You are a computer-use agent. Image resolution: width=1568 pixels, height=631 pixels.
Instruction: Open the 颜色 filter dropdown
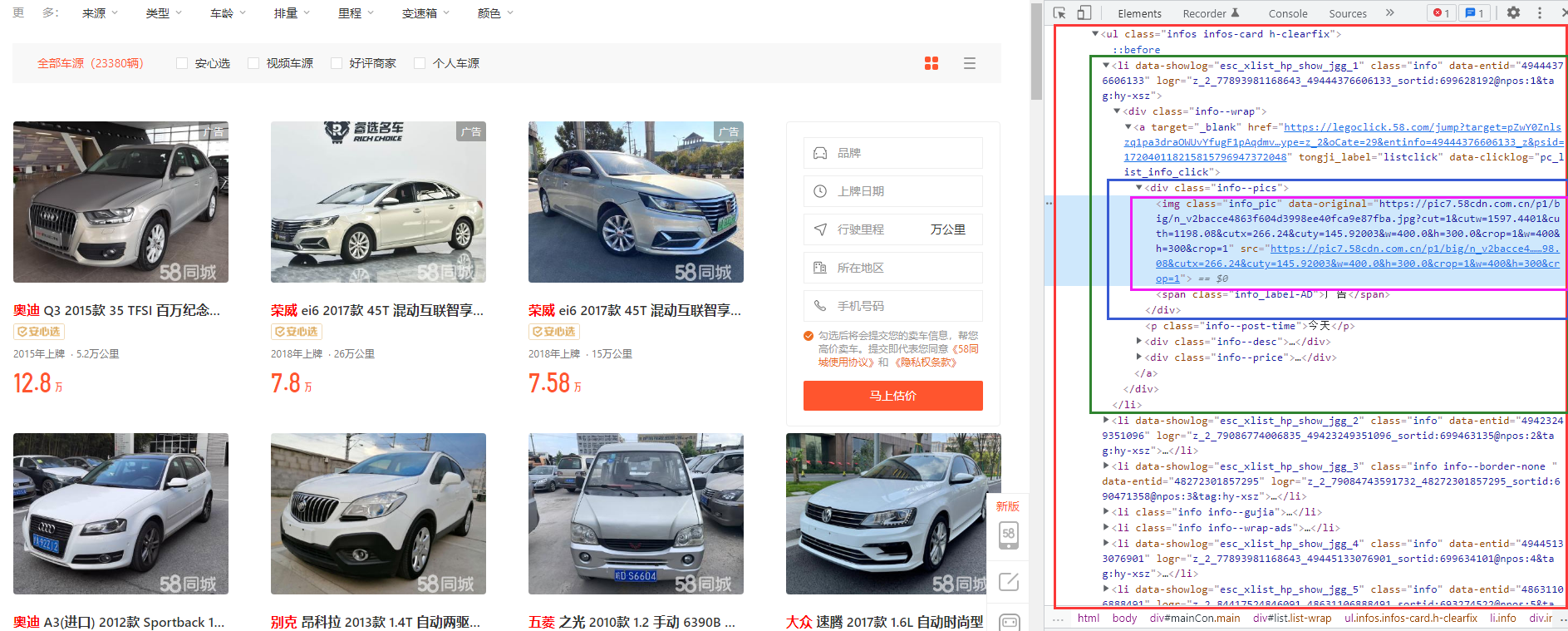(x=495, y=13)
